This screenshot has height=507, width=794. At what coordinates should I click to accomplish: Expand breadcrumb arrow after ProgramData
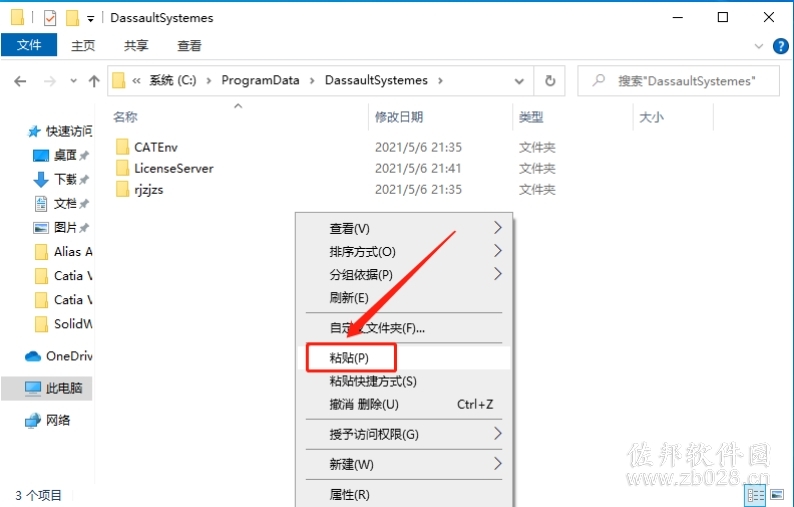point(312,81)
